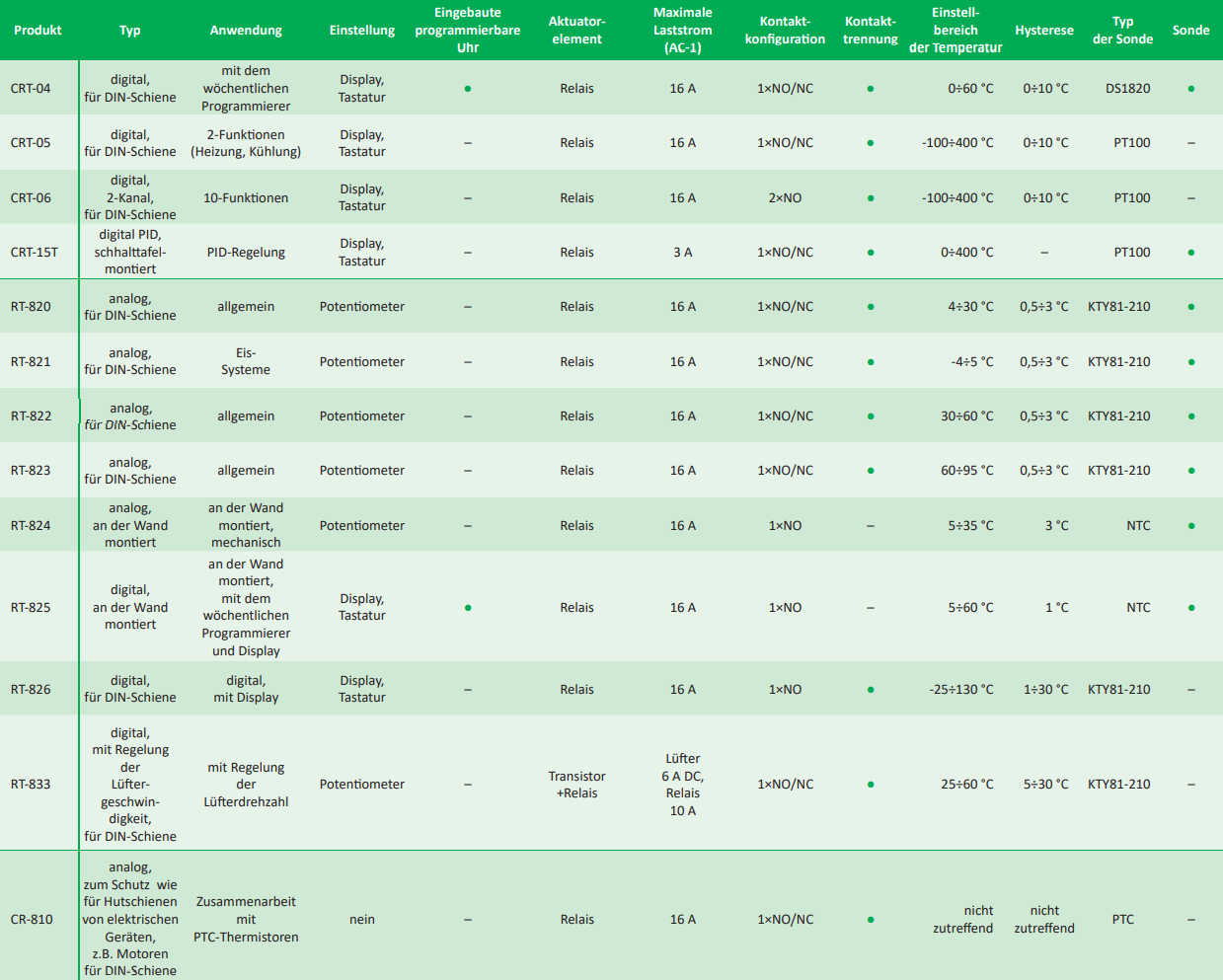
Task: Click the 2×NO contact configuration cell
Action: click(785, 198)
